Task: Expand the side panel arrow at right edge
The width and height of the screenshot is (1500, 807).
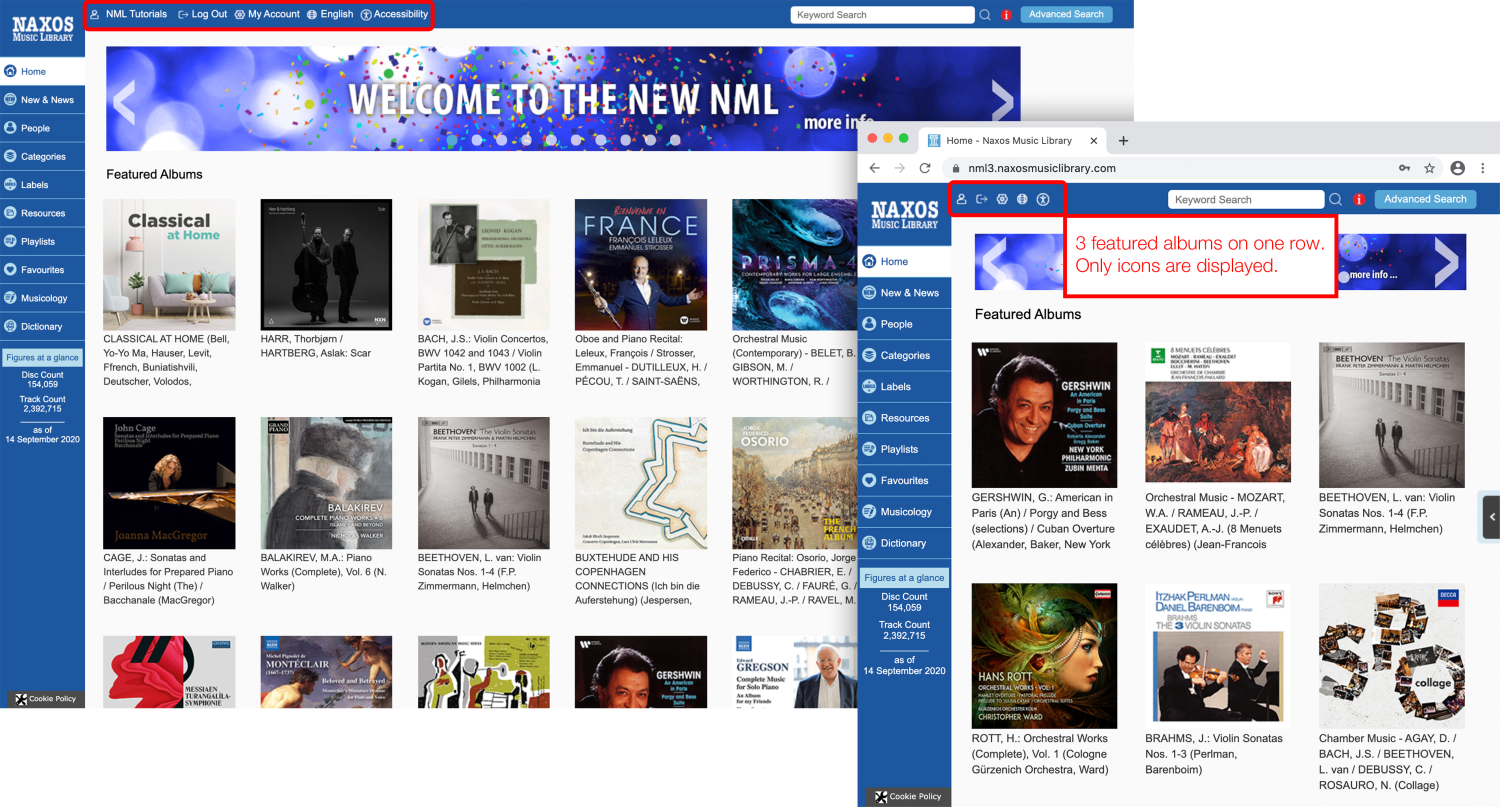Action: click(1491, 517)
